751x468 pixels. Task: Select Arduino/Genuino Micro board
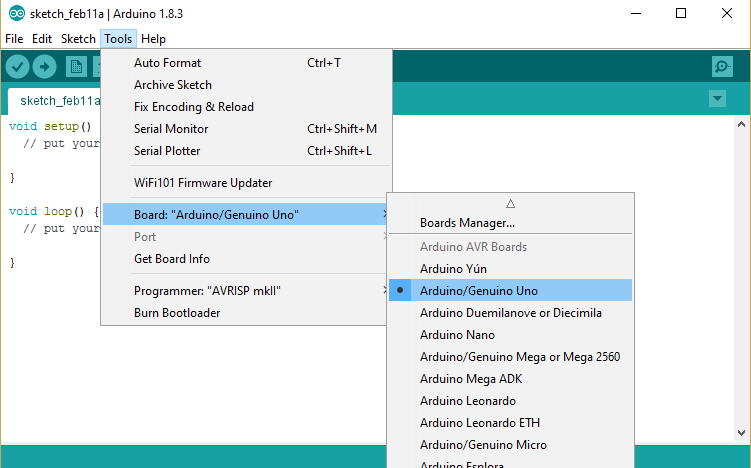pyautogui.click(x=511, y=445)
